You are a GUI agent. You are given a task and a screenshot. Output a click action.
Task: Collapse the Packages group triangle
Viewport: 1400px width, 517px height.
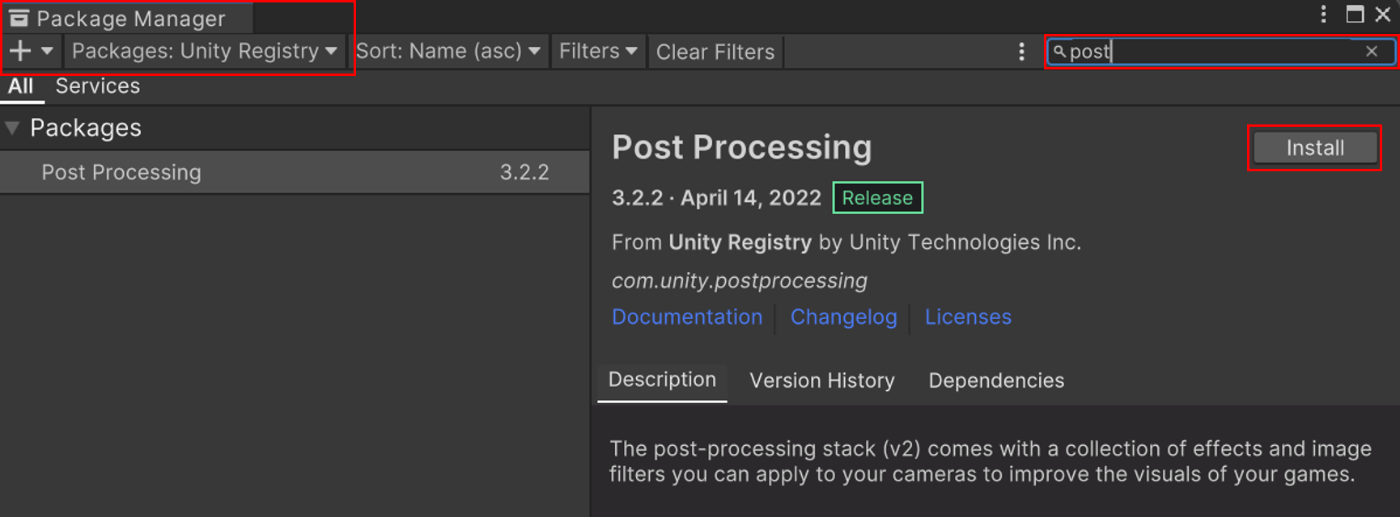click(x=13, y=128)
